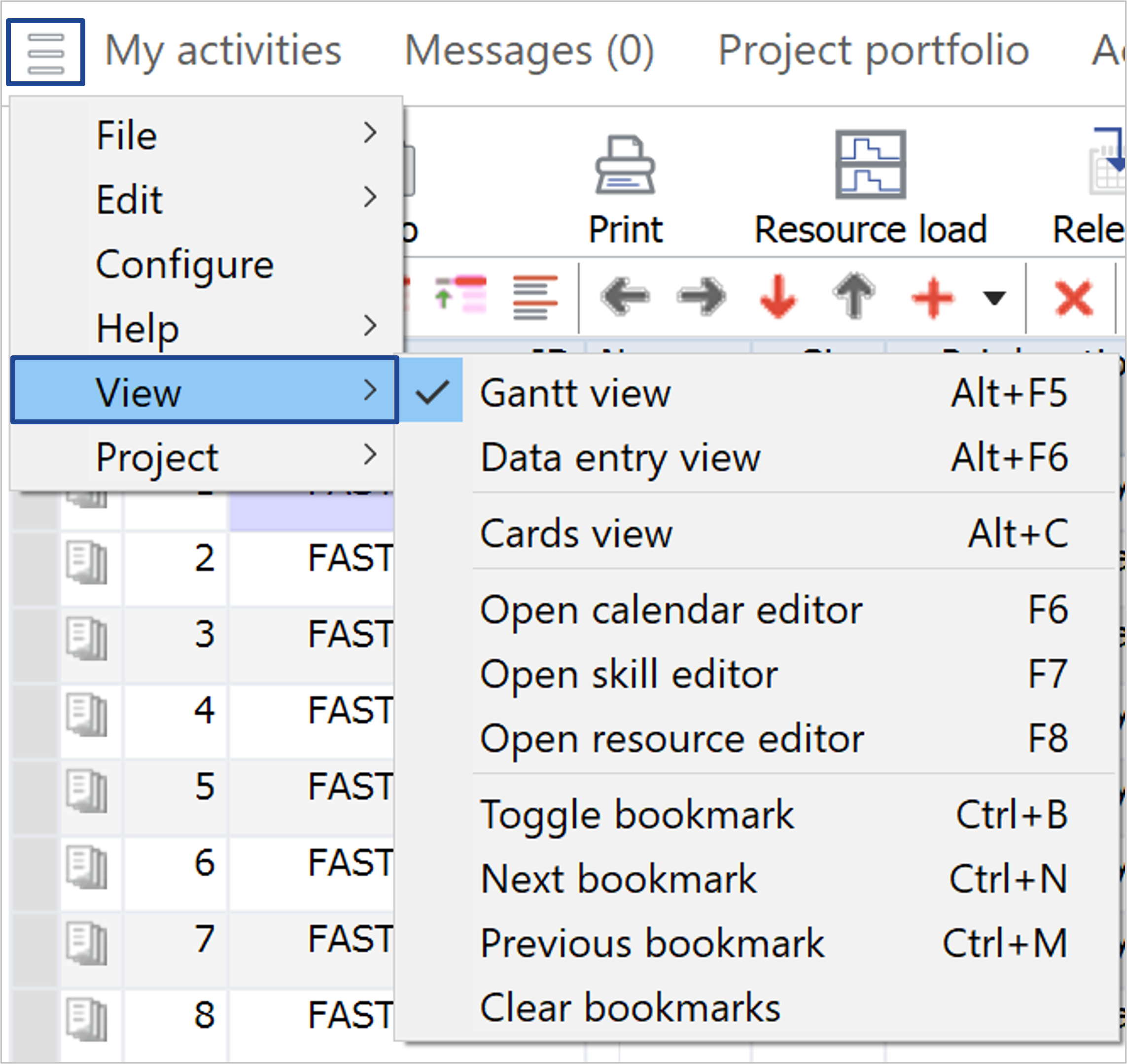Click the text alignment lines icon
Viewport: 1127px width, 1064px height.
(535, 297)
